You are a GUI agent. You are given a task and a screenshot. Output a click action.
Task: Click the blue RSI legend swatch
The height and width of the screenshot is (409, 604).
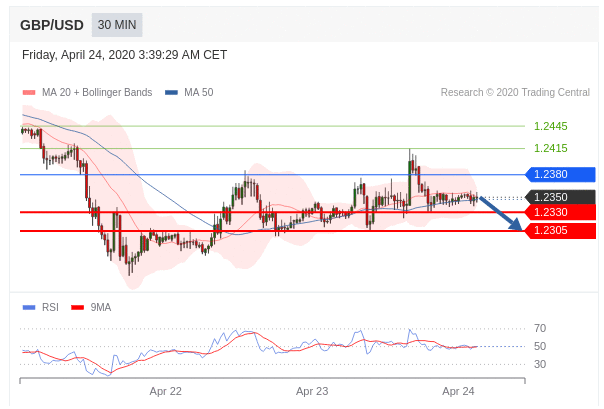click(x=29, y=307)
